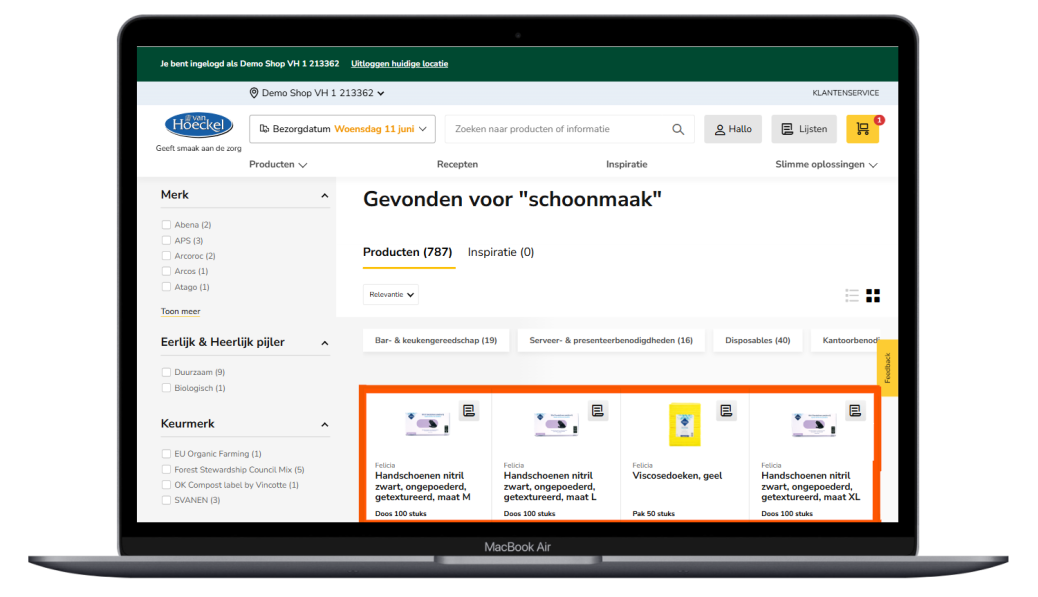Switch to list view layout icon
The image size is (1038, 597).
click(x=852, y=295)
